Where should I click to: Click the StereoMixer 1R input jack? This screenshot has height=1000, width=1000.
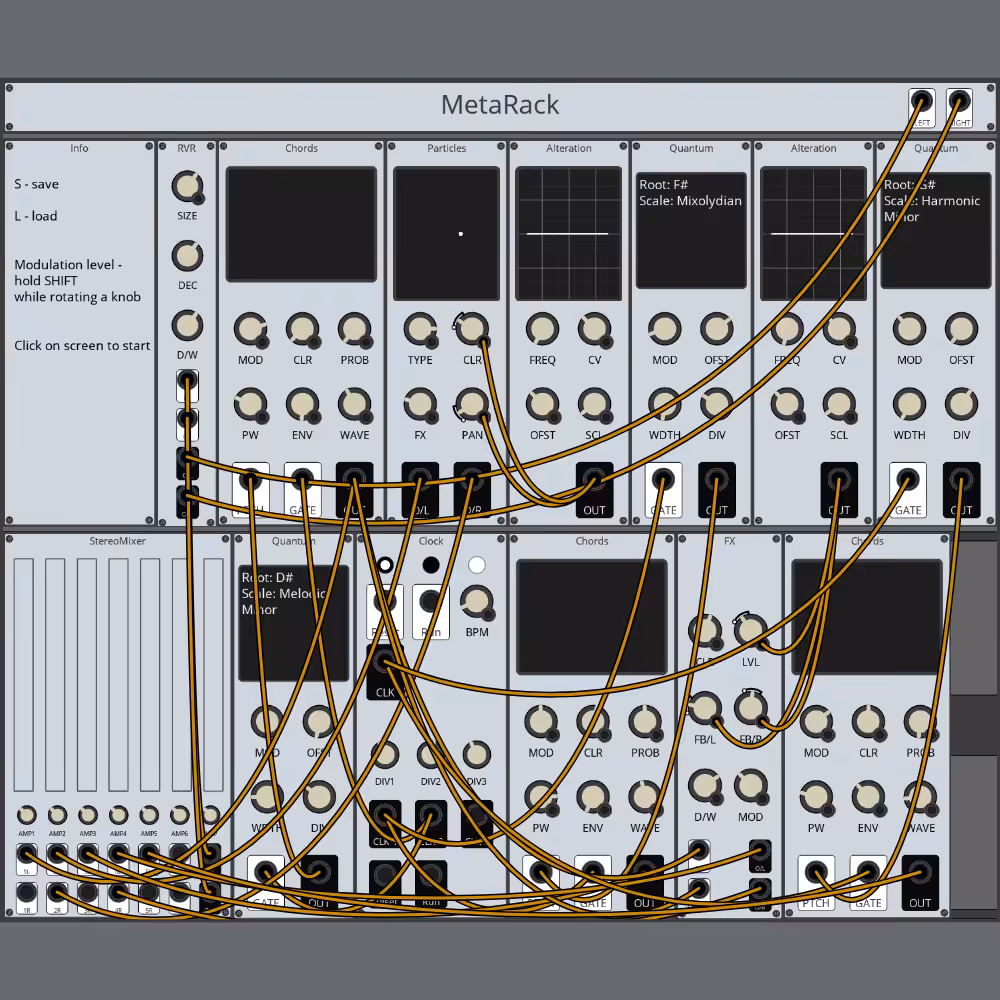coord(26,892)
